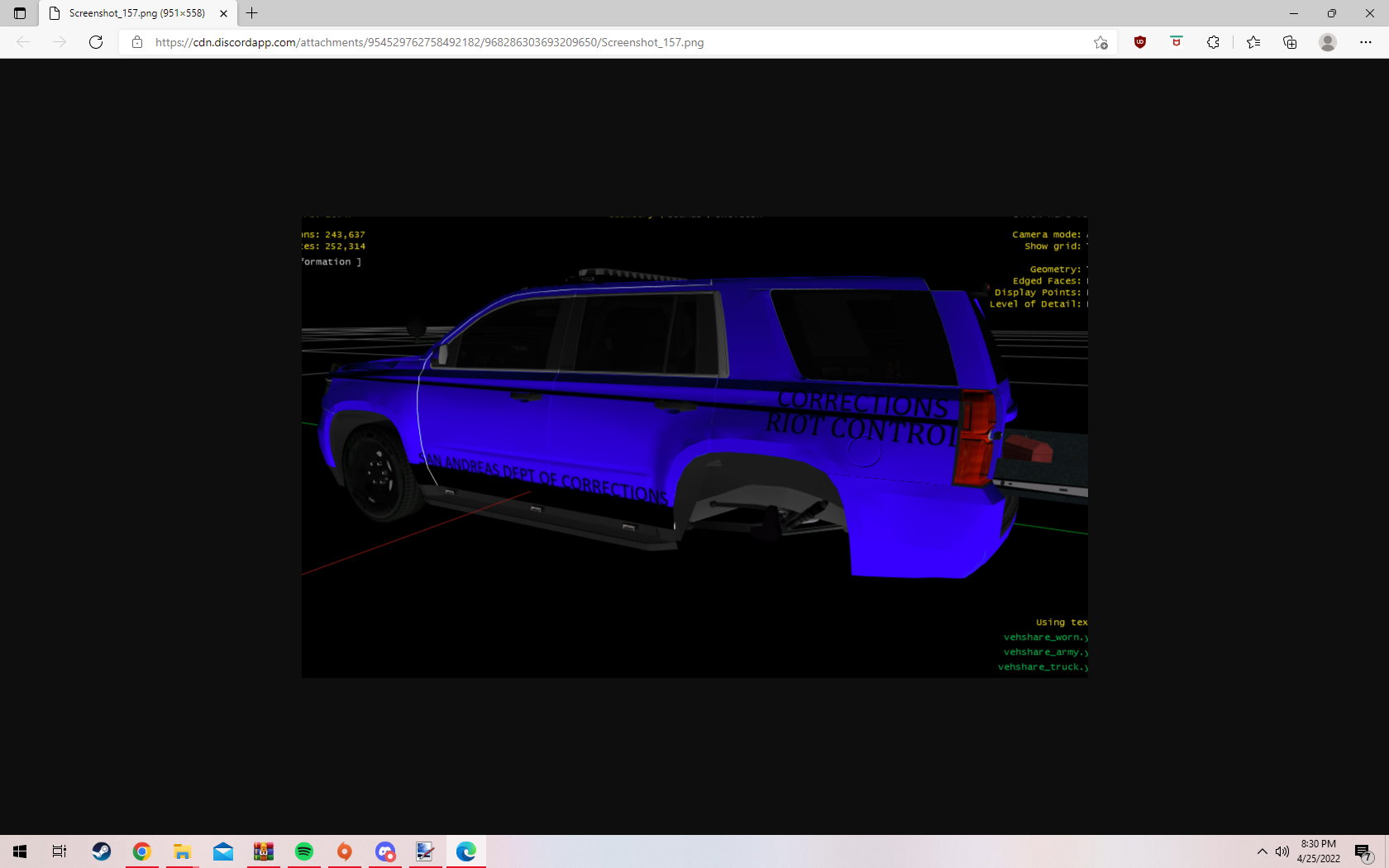Add this page to favorites
Viewport: 1389px width, 868px height.
click(x=1100, y=42)
